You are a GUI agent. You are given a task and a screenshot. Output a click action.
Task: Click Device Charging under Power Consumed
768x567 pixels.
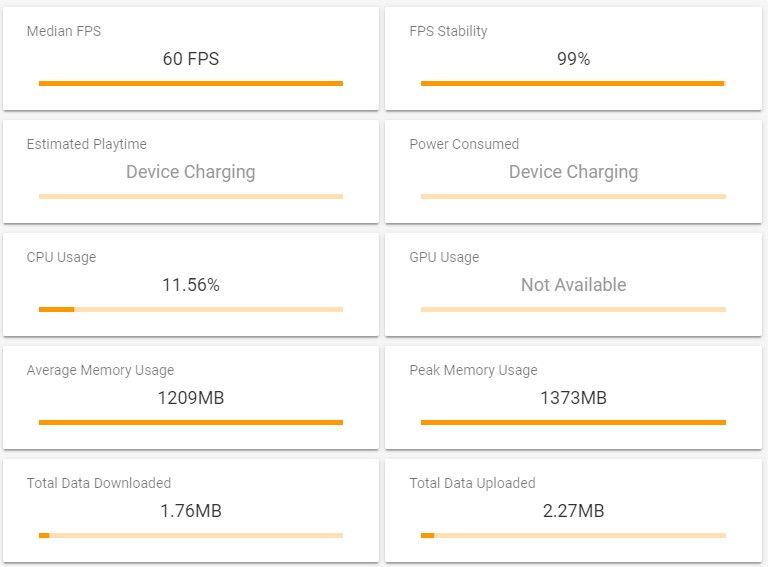click(573, 172)
